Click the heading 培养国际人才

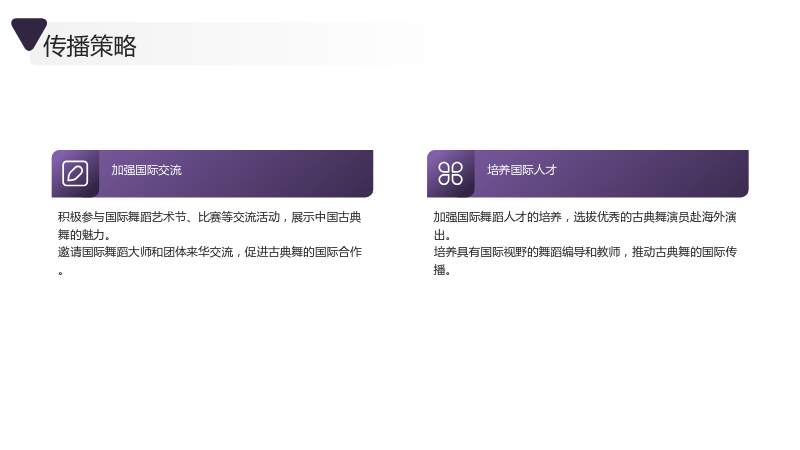pos(521,170)
